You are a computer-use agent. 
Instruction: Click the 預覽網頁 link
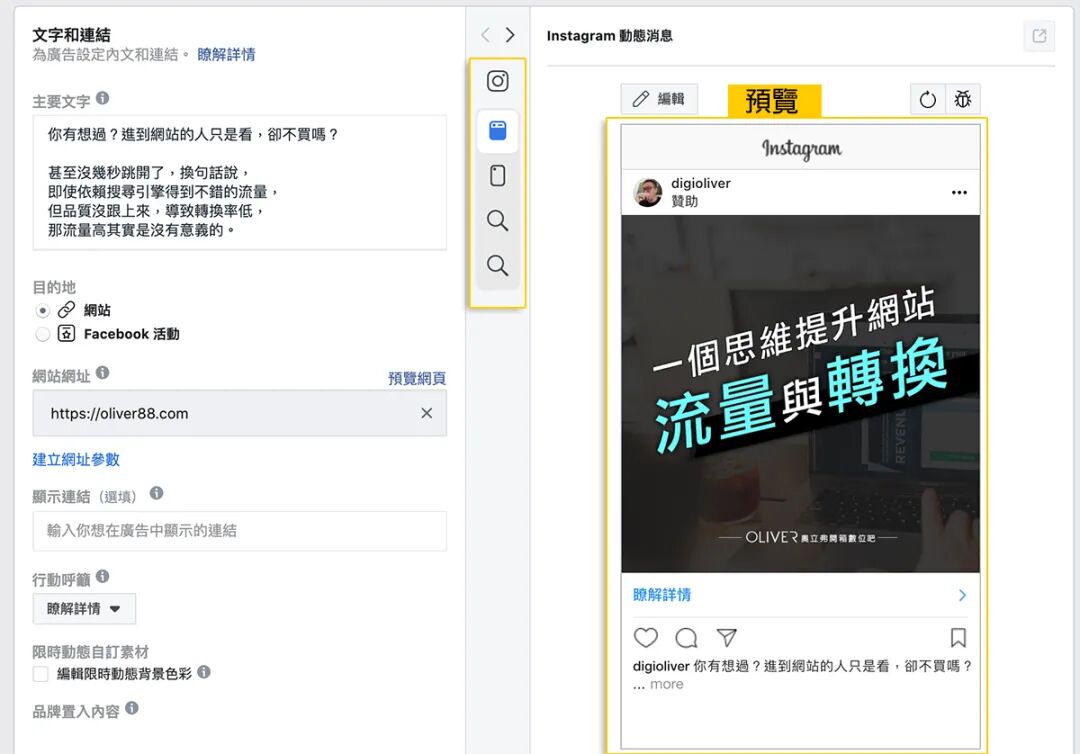(417, 378)
